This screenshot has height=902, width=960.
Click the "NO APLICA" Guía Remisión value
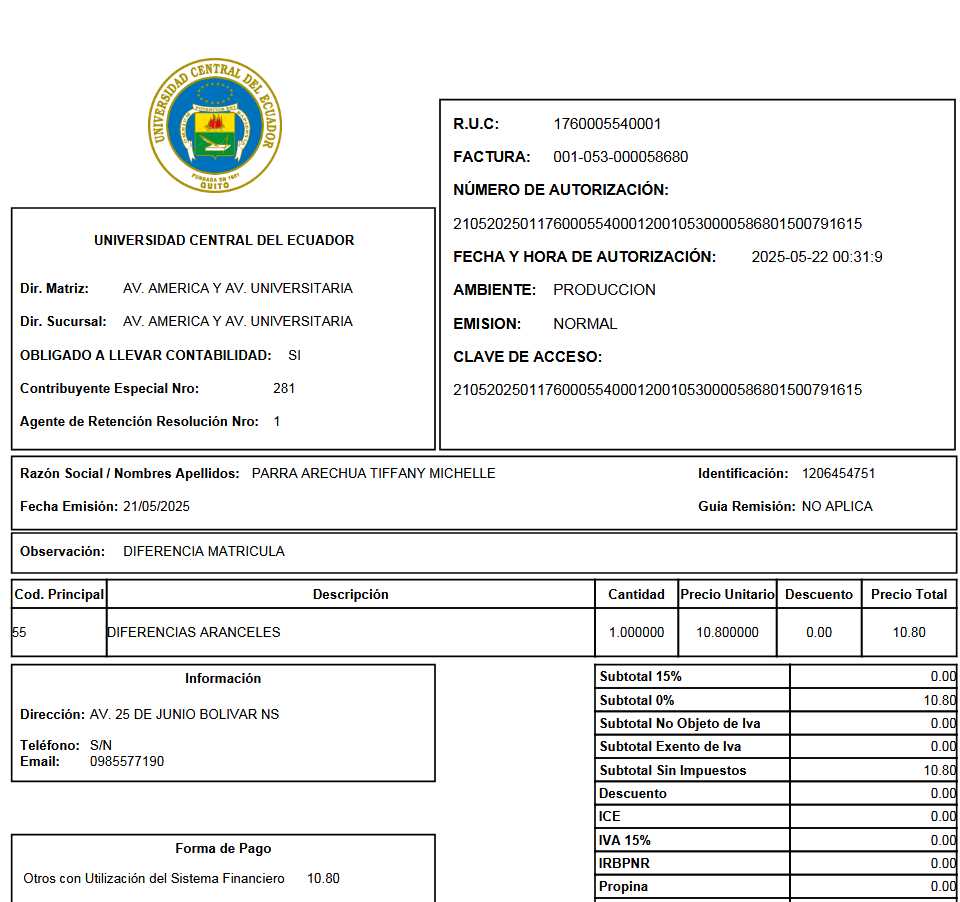pyautogui.click(x=837, y=506)
